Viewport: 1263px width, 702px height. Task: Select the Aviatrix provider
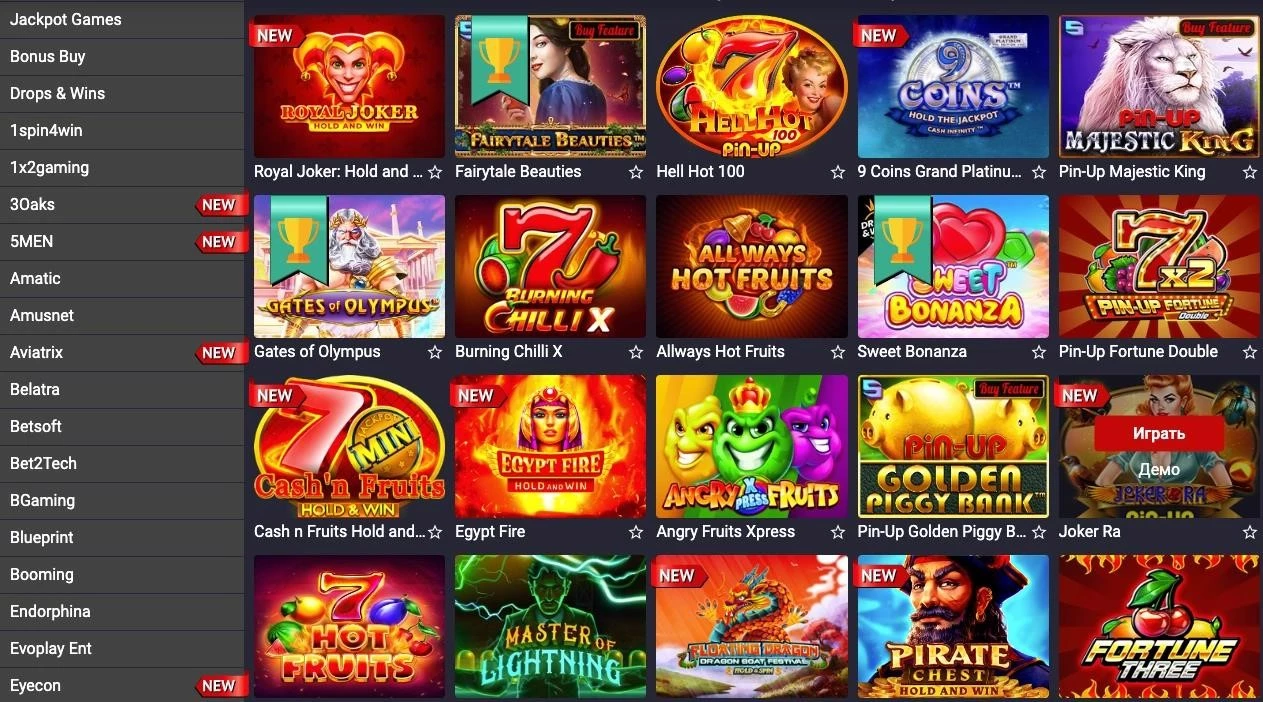122,352
